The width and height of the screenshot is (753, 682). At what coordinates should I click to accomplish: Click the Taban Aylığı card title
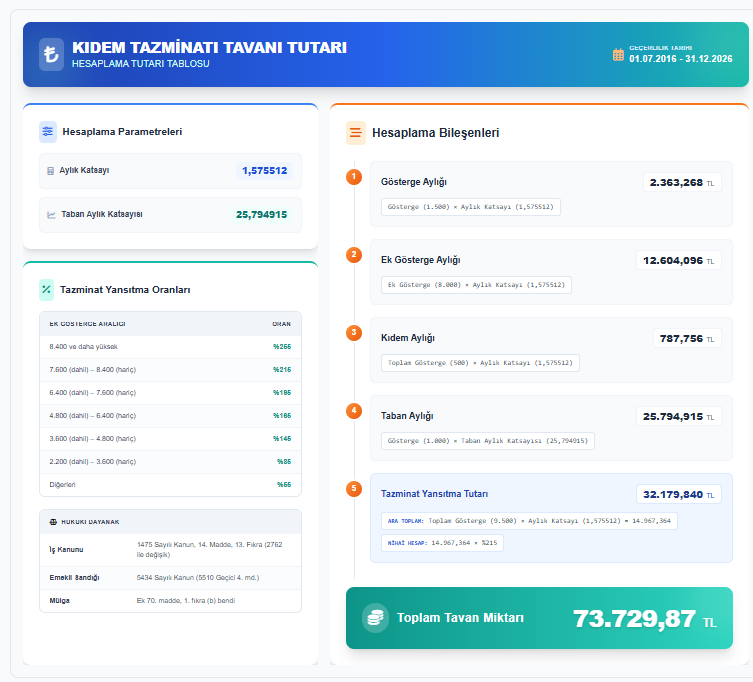407,416
